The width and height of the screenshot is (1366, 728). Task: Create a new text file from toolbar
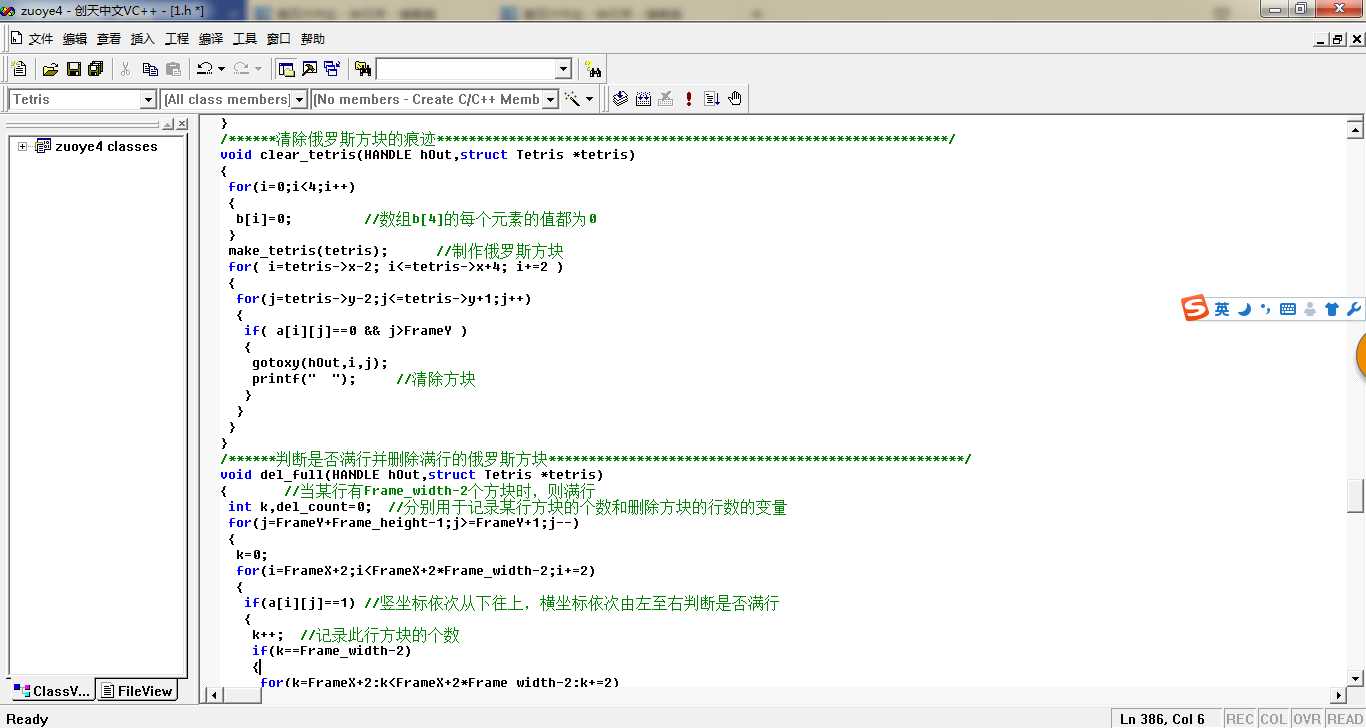click(x=19, y=69)
